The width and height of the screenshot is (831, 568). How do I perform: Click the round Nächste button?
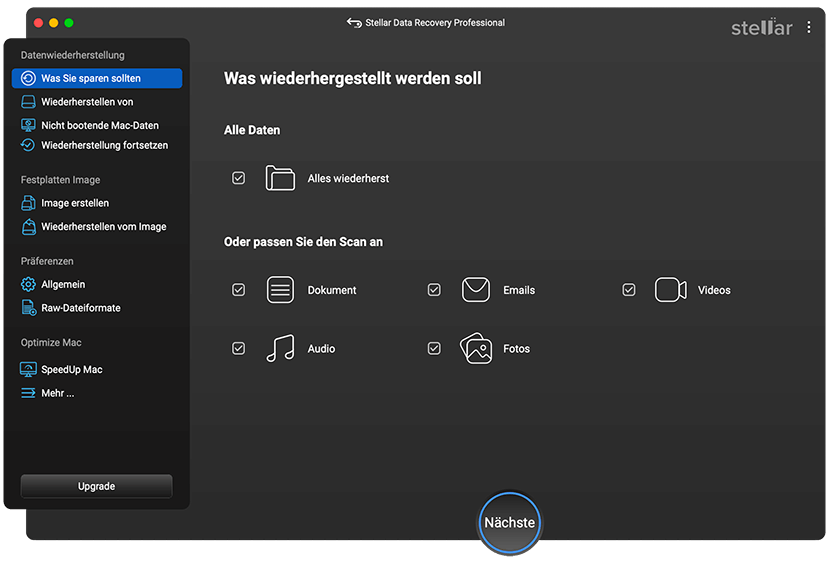(x=510, y=522)
